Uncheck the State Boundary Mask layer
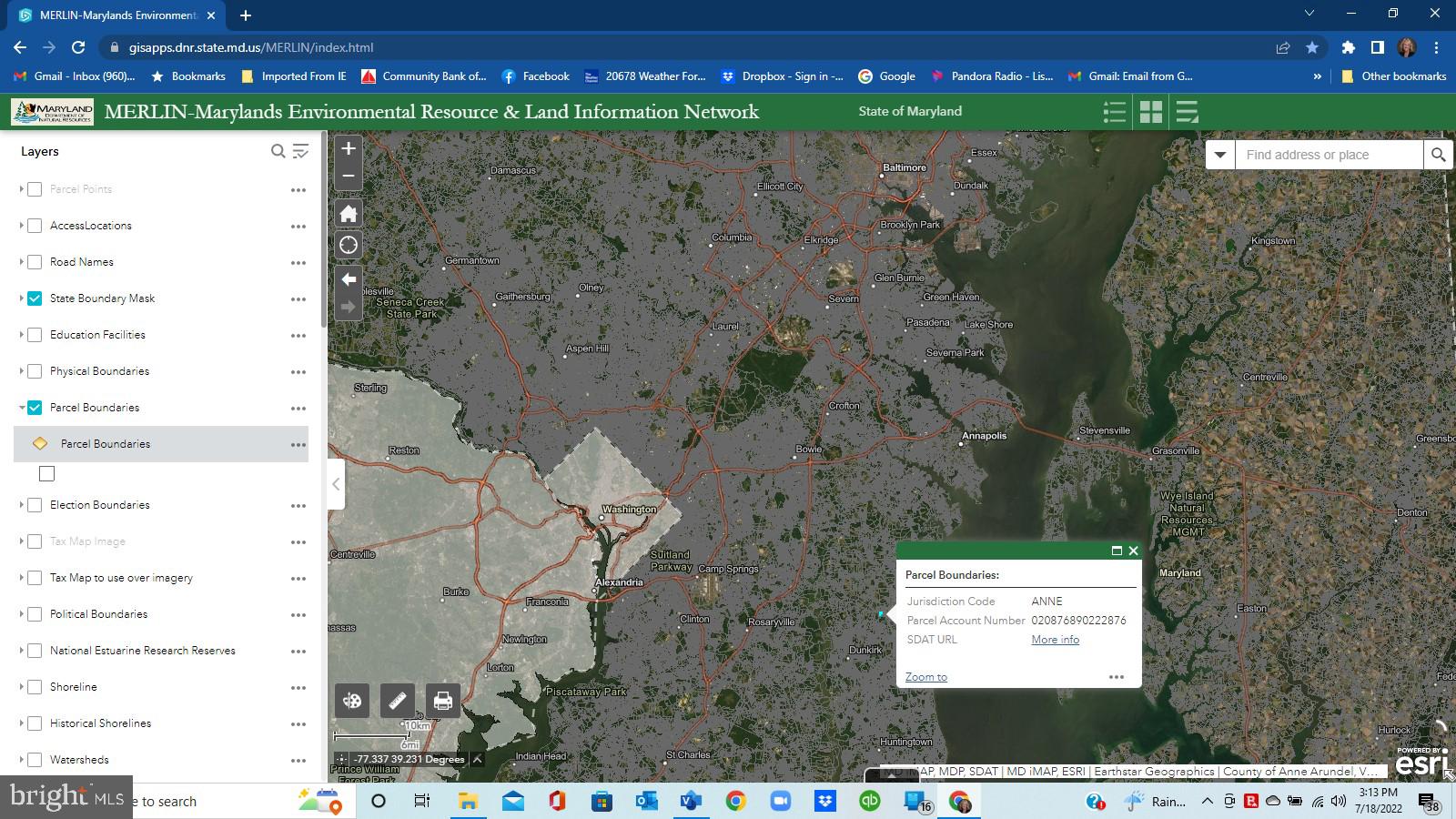This screenshot has height=819, width=1456. coord(35,298)
